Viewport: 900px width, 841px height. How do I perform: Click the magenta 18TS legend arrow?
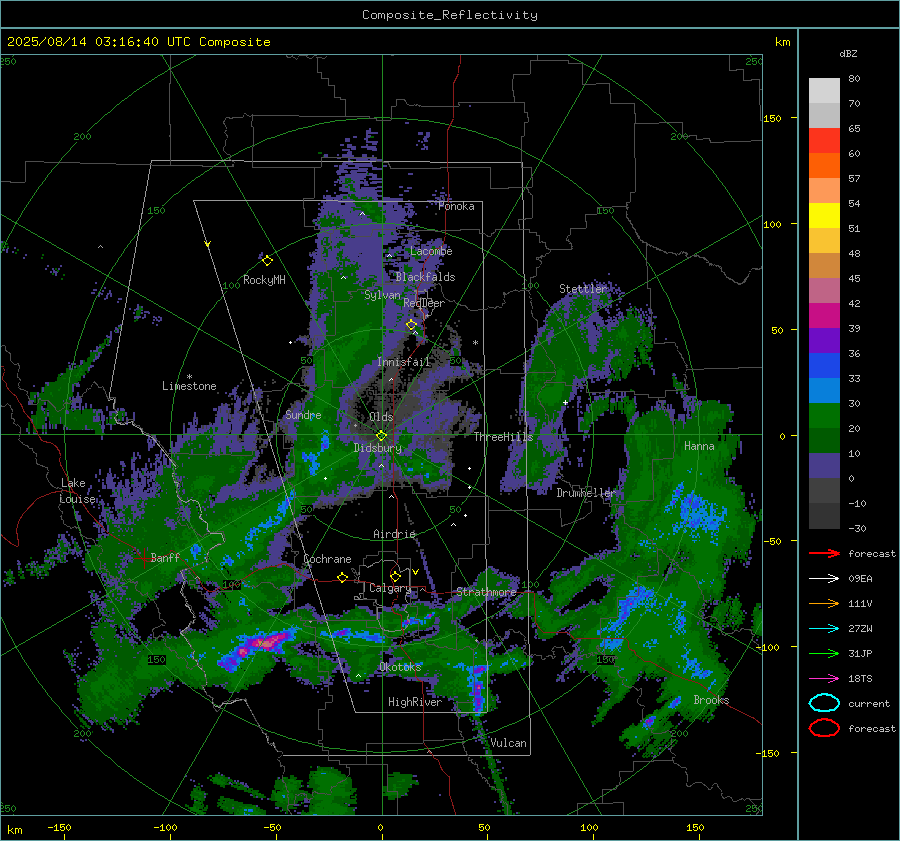point(824,679)
